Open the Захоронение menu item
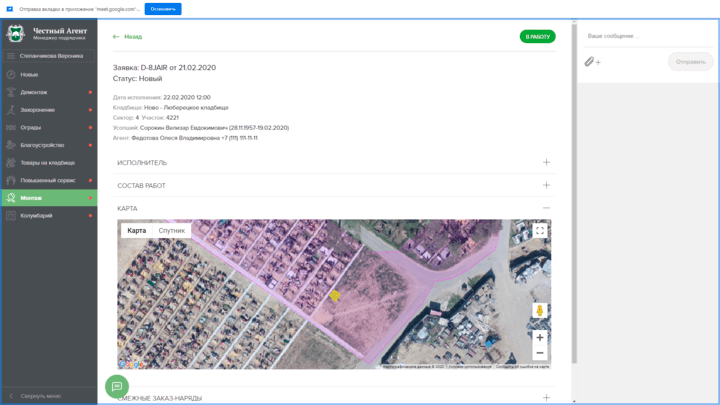The height and width of the screenshot is (405, 720). coord(49,110)
